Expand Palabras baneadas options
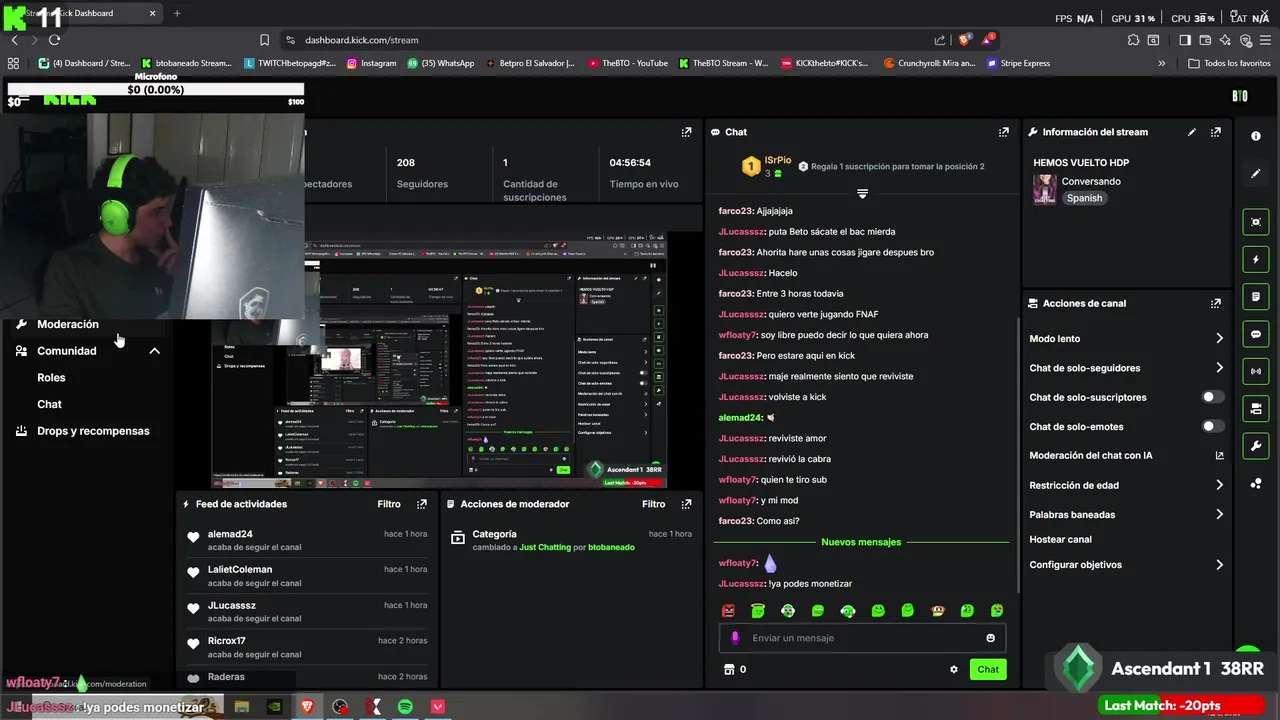Screen dimensions: 1280x720 click(x=1219, y=515)
